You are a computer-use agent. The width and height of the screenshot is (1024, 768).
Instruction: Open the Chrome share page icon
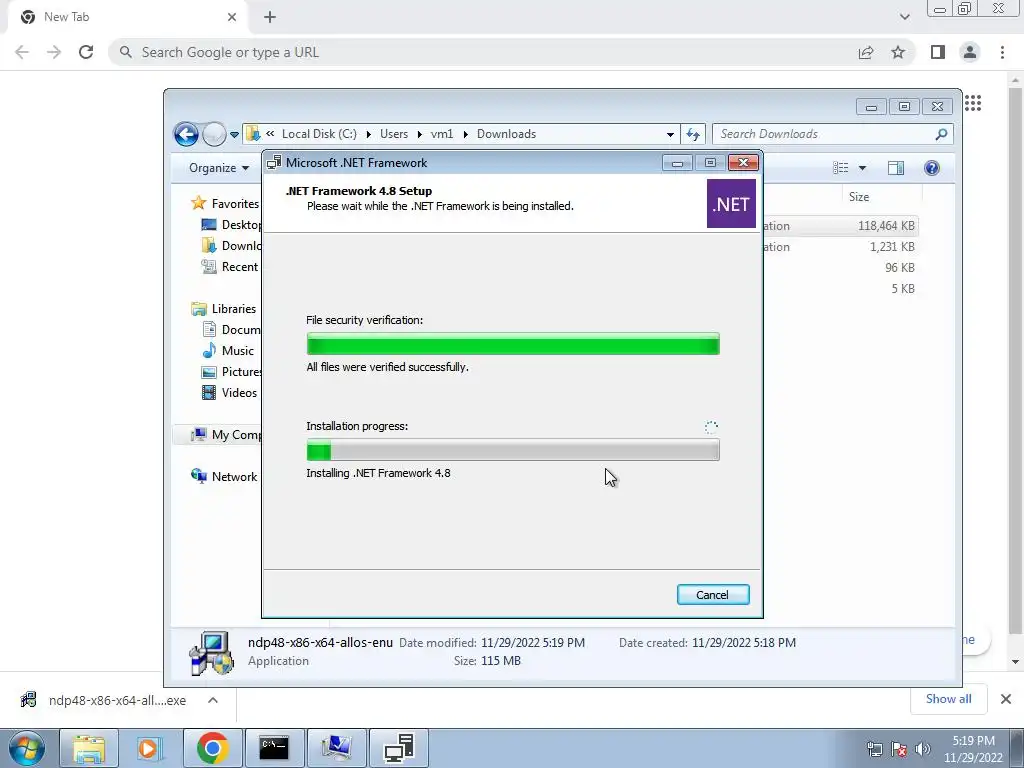(x=866, y=52)
